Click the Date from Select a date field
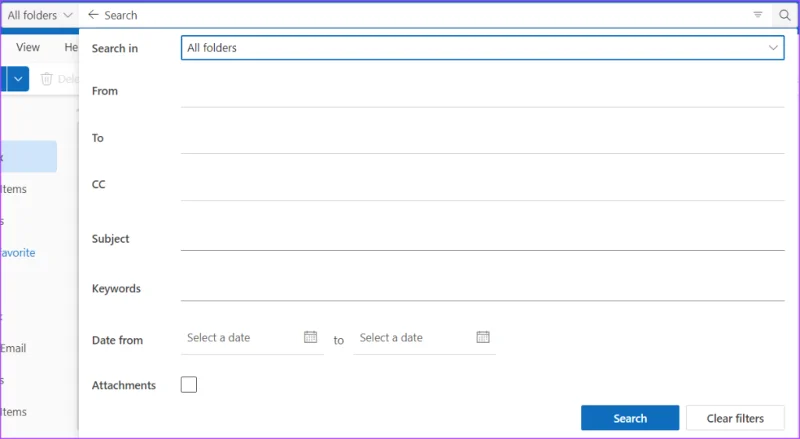Viewport: 800px width, 439px height. click(x=252, y=338)
